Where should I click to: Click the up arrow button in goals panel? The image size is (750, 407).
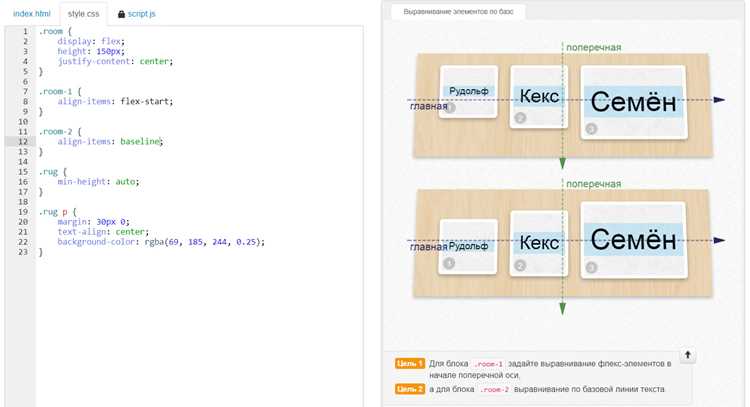[x=687, y=355]
